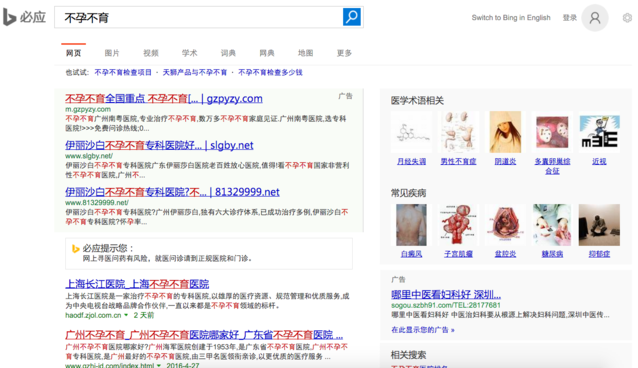Screen dimensions: 638x368
Task: Select the 图片 tab
Action: (112, 53)
